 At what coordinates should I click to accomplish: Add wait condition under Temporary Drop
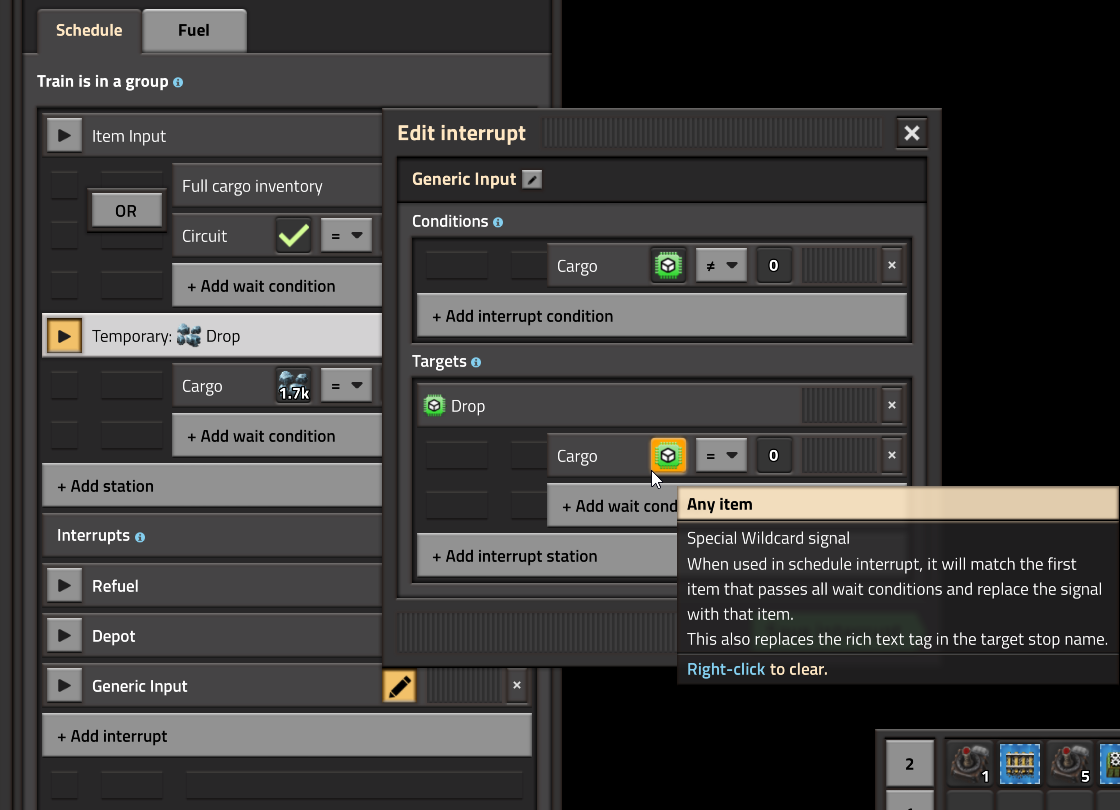(x=277, y=436)
